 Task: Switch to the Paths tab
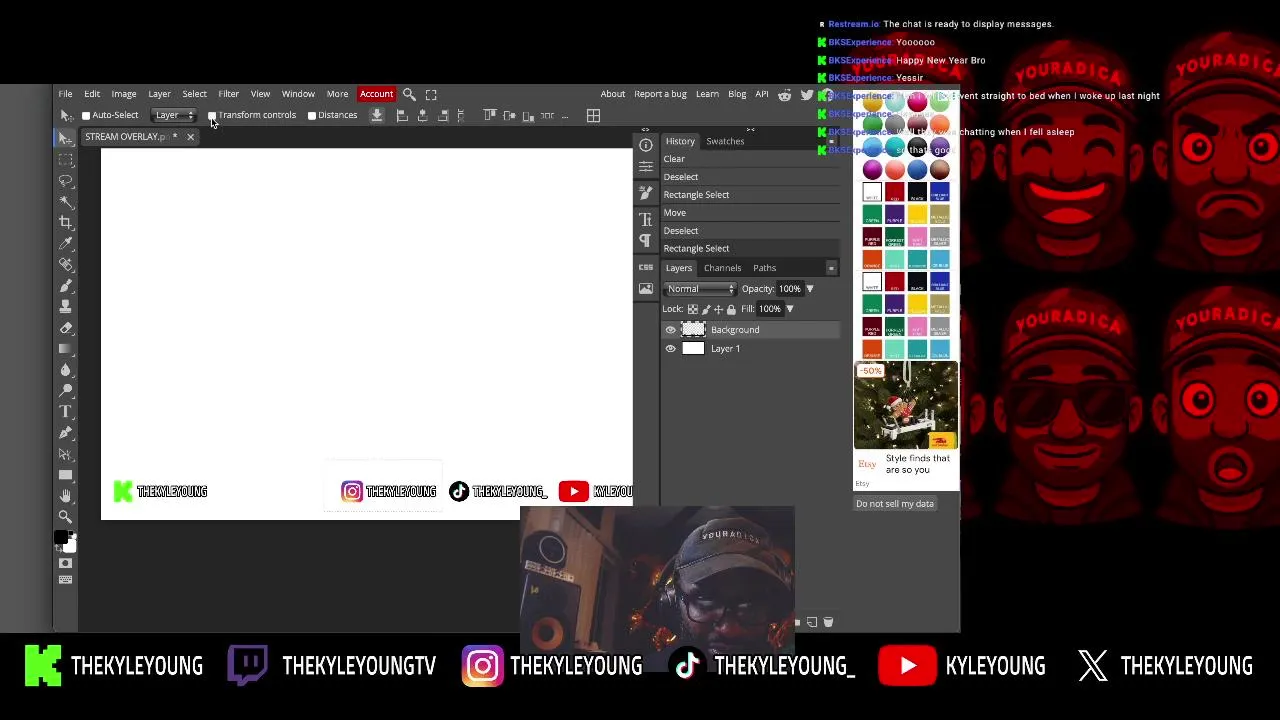click(x=764, y=268)
